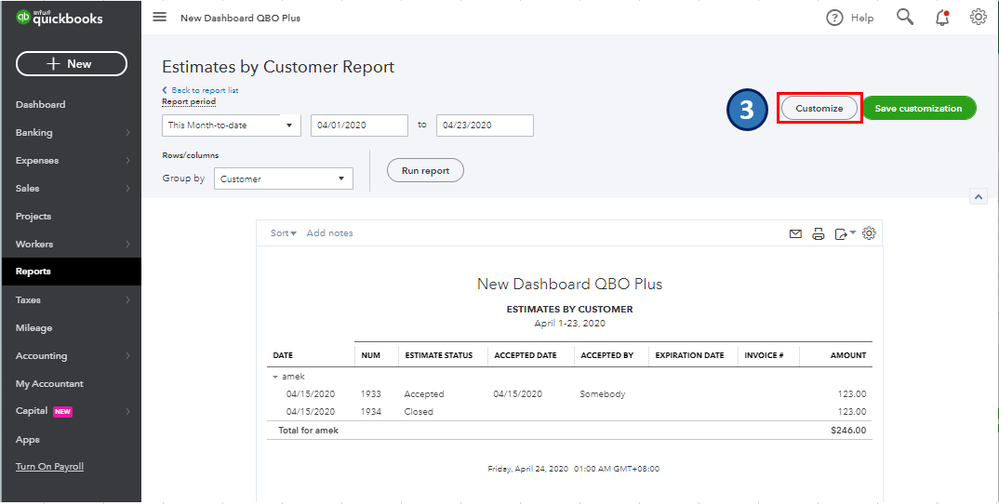Open the report export icon menu
This screenshot has width=999, height=504.
click(x=843, y=234)
